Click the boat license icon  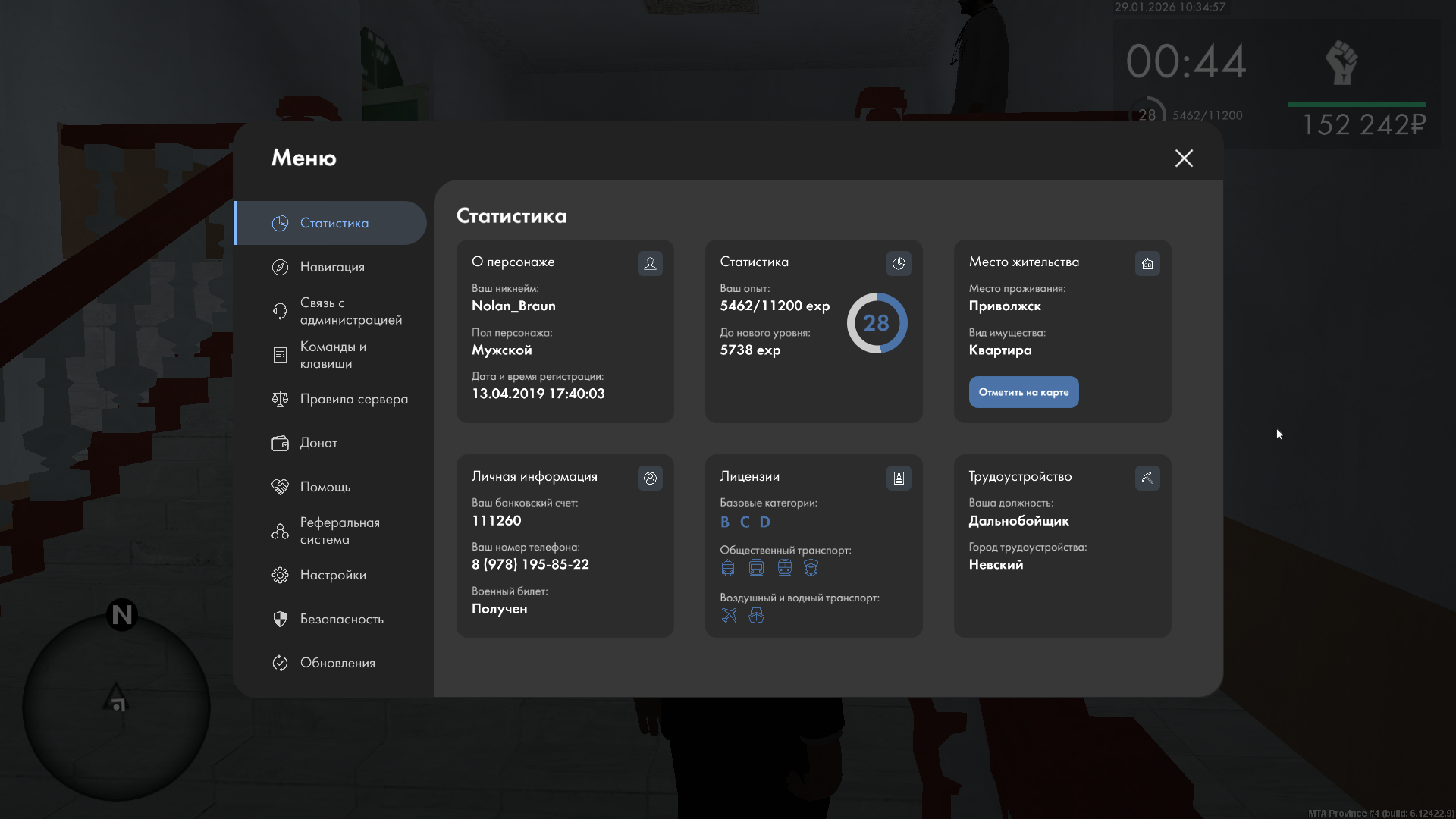(x=756, y=615)
